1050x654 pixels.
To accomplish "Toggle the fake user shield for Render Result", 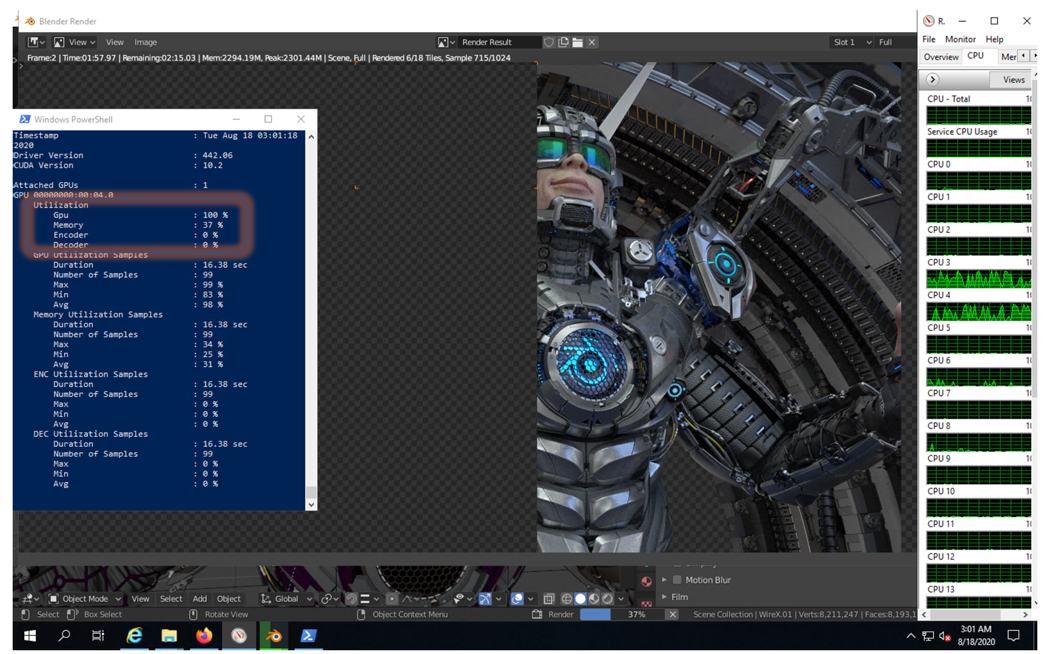I will (549, 42).
